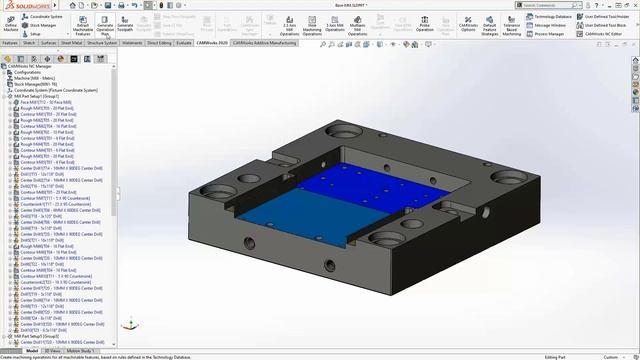The width and height of the screenshot is (640, 360).
Task: Open the Process Manager
Action: point(545,34)
